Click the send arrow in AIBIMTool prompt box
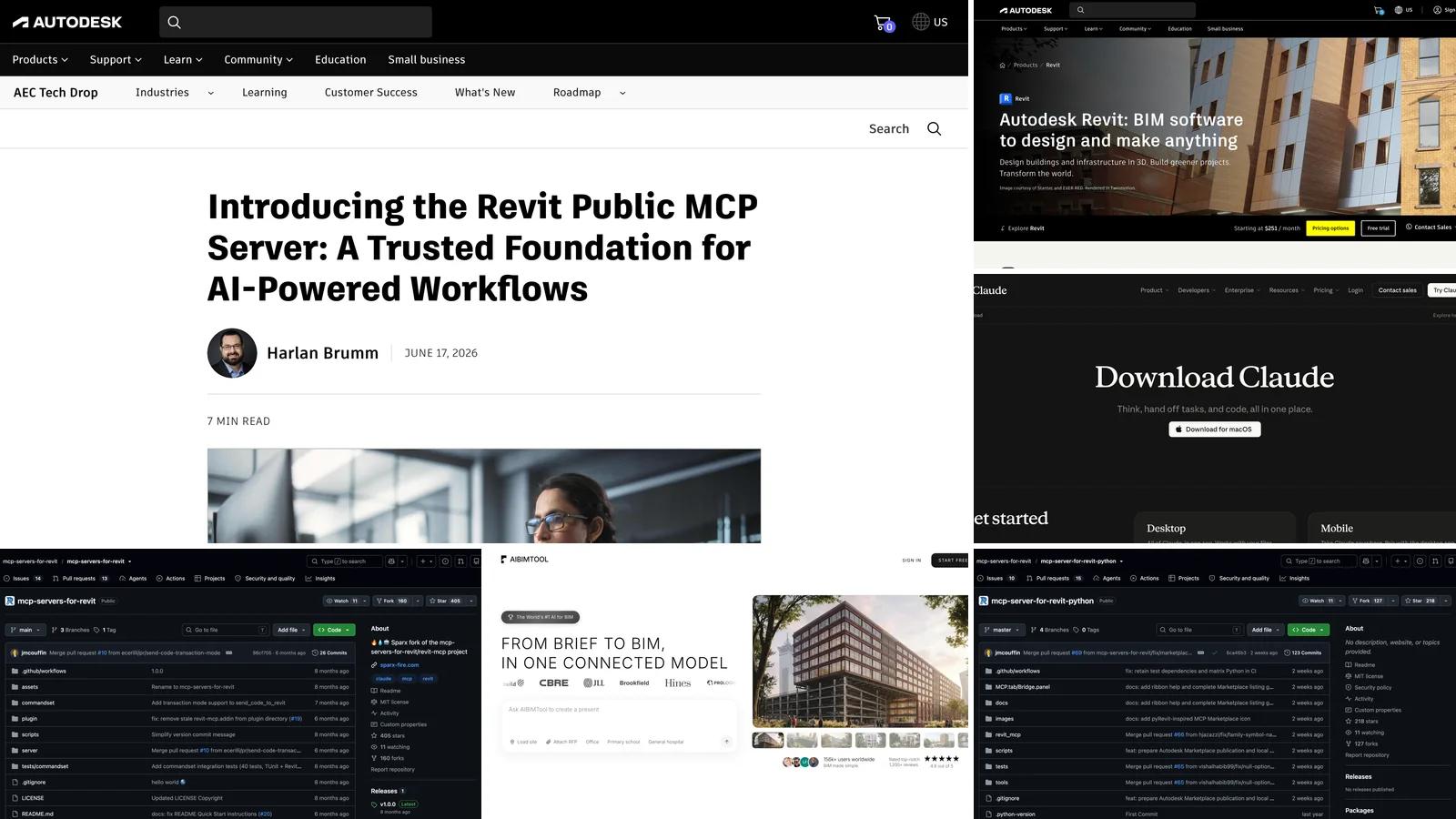The height and width of the screenshot is (819, 1456). click(x=726, y=742)
